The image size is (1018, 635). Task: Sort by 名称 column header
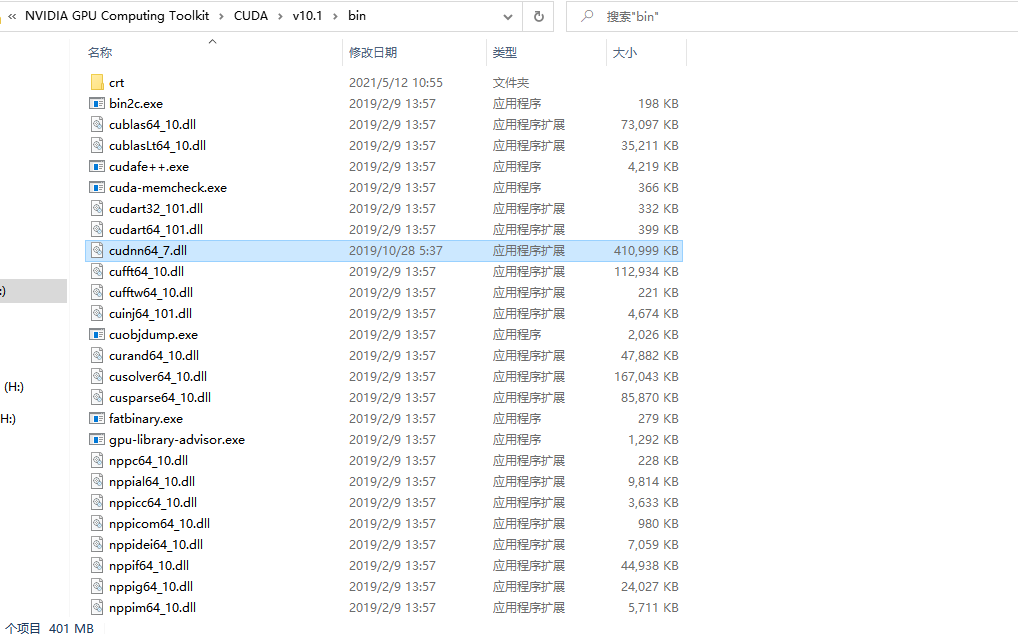[100, 53]
